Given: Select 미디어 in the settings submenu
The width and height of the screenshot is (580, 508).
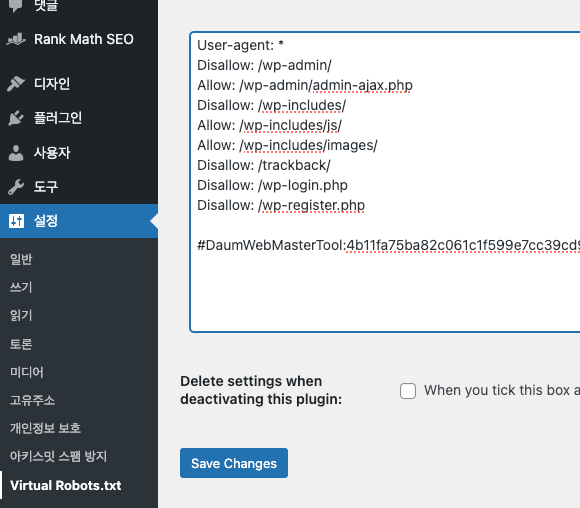Looking at the screenshot, I should click(x=27, y=372).
